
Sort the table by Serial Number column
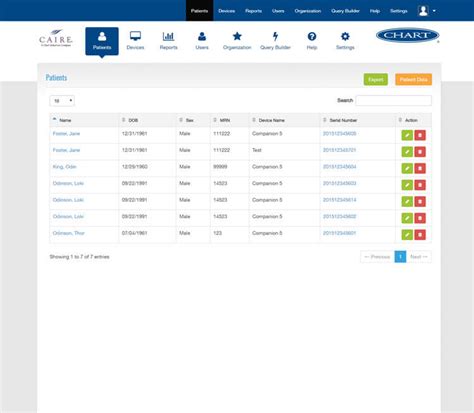point(357,120)
